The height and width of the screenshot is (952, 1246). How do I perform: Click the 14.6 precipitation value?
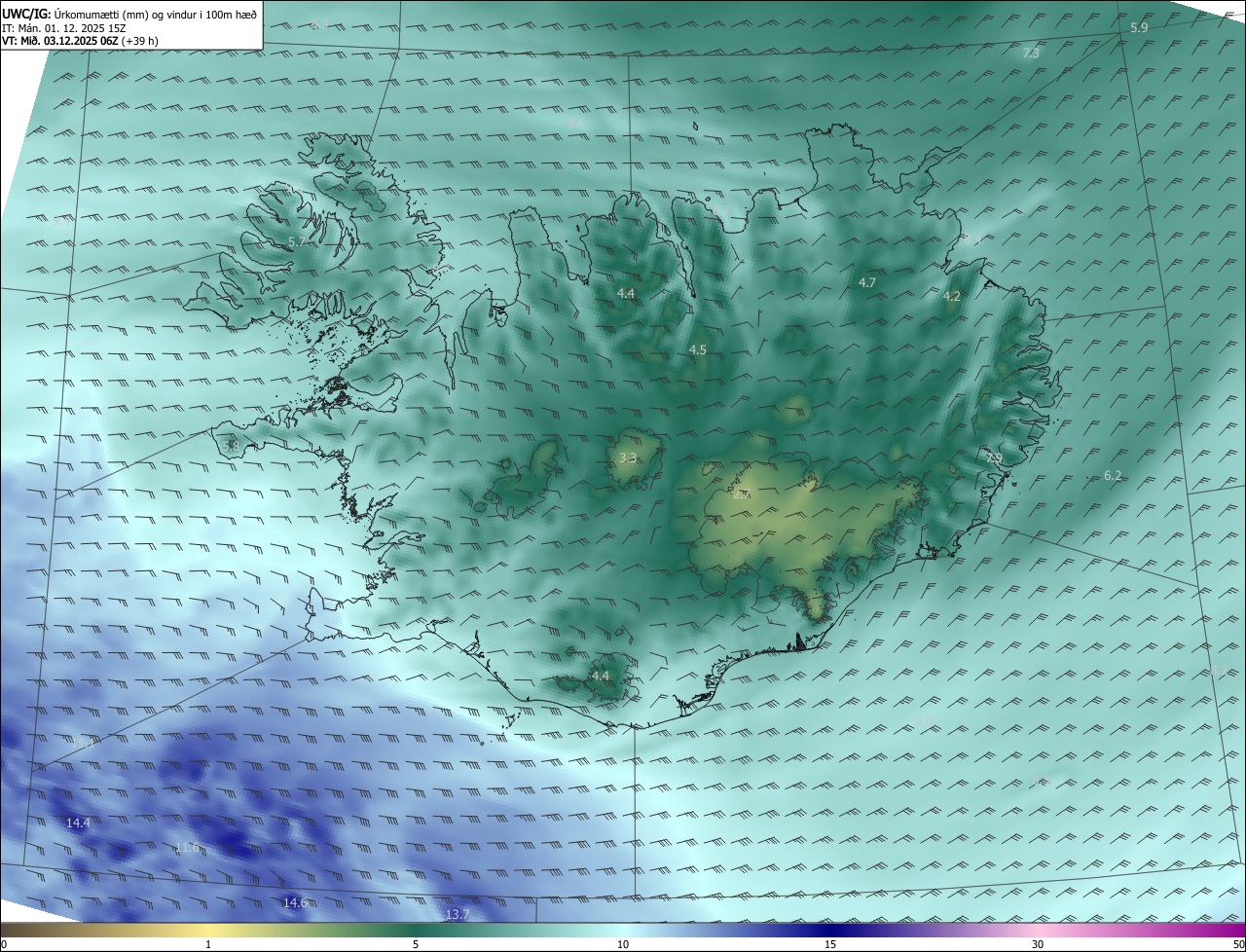click(295, 903)
